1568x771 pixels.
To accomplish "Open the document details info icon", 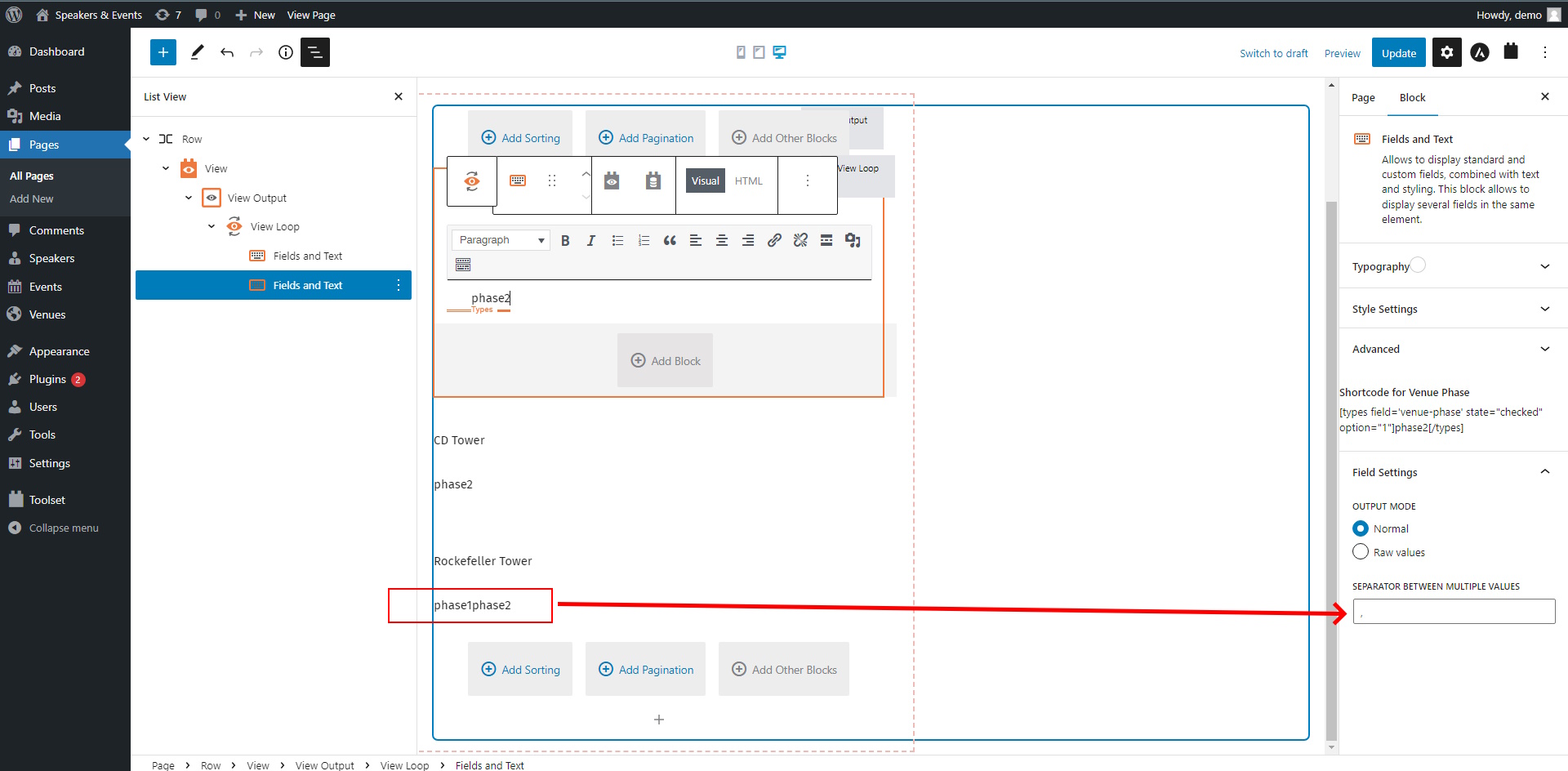I will coord(286,52).
